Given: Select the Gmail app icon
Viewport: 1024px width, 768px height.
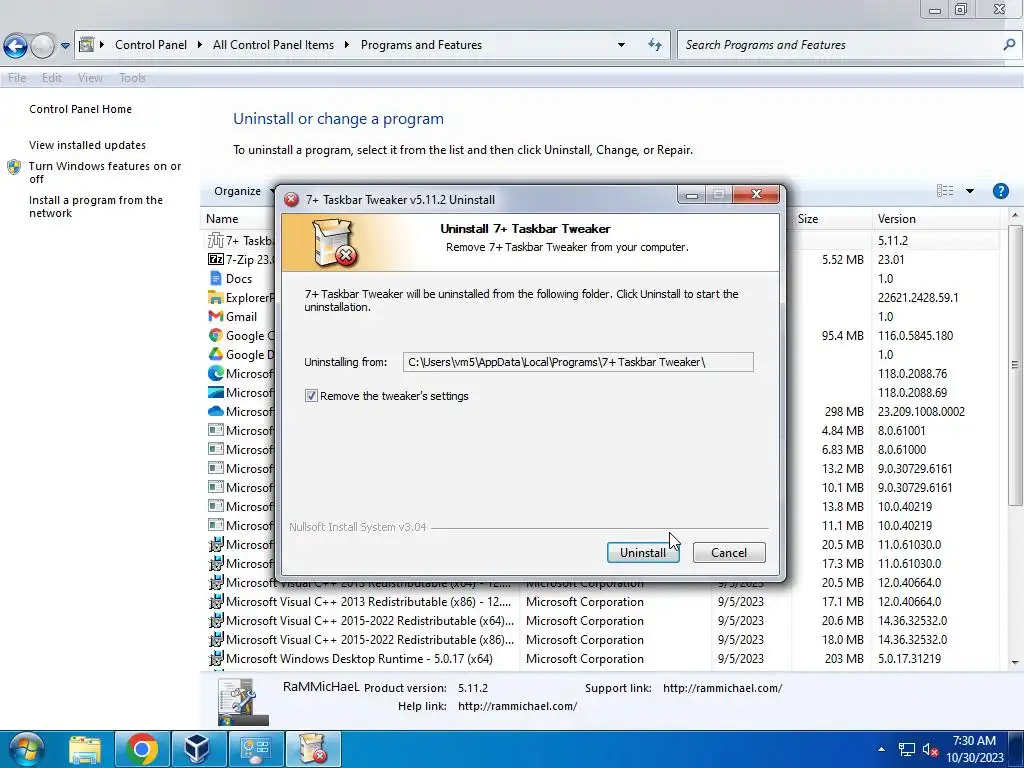Looking at the screenshot, I should pyautogui.click(x=216, y=316).
